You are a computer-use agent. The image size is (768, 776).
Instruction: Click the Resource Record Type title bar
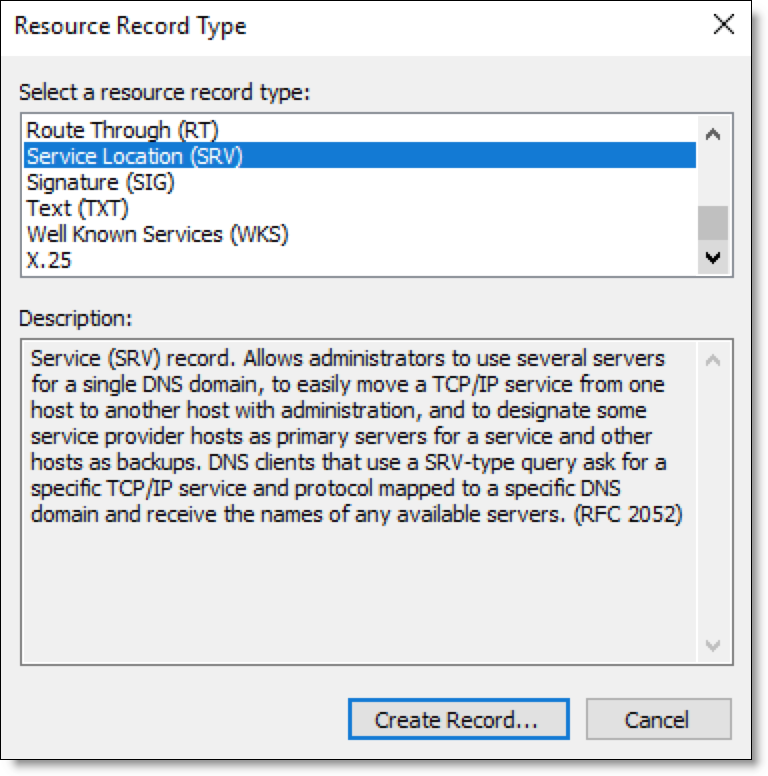tap(346, 26)
